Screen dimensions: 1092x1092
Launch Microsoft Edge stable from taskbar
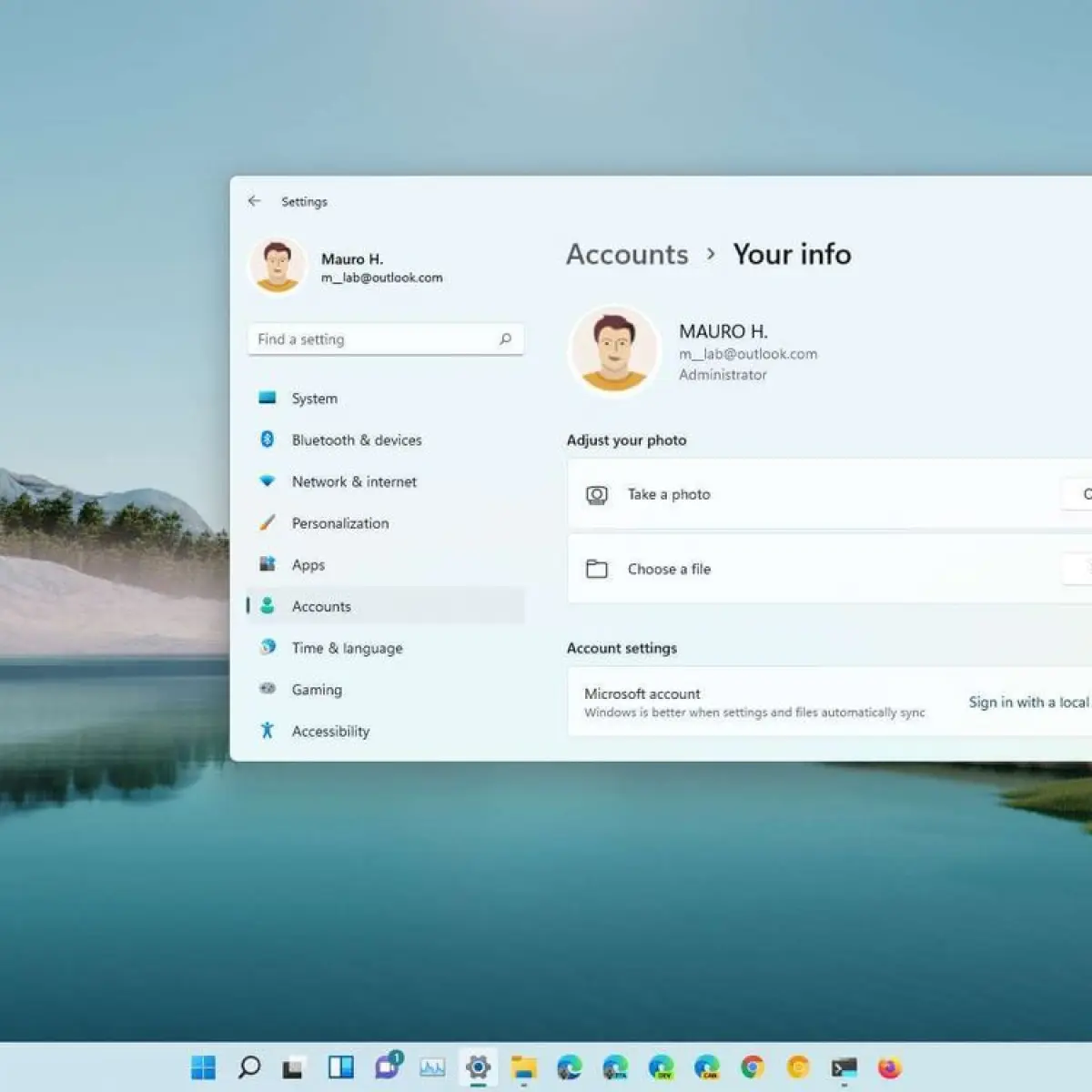(x=570, y=1067)
